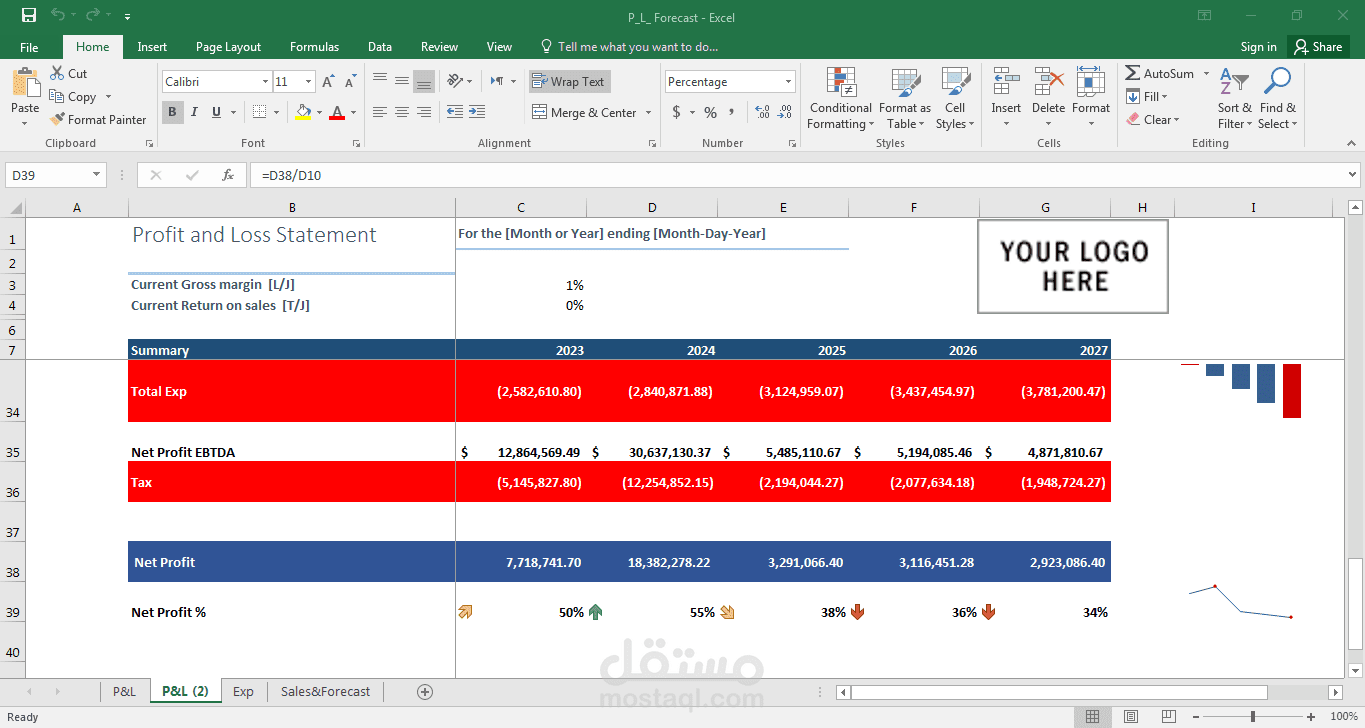
Task: Select column D header
Action: pyautogui.click(x=652, y=207)
